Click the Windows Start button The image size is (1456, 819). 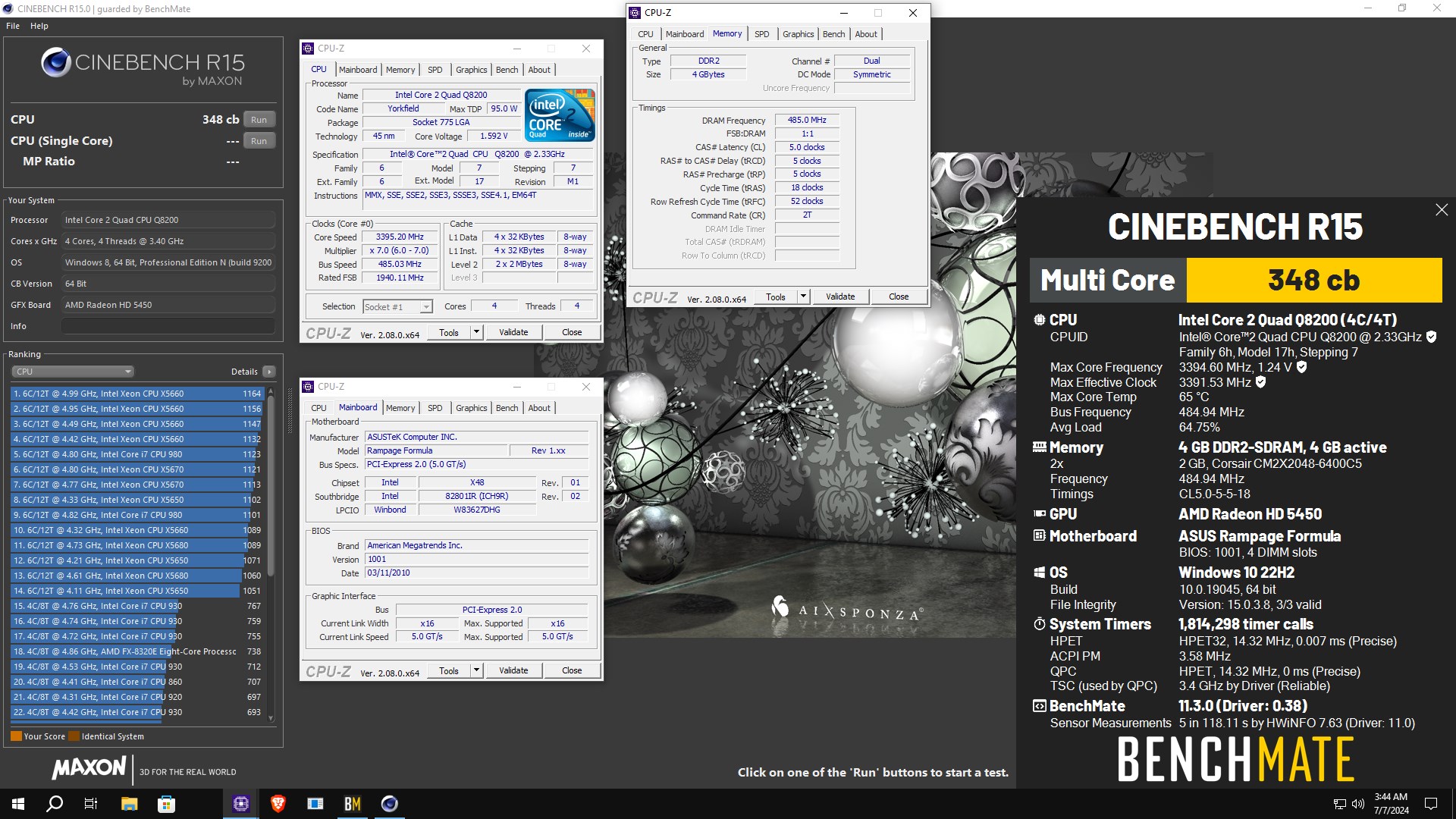[x=18, y=804]
